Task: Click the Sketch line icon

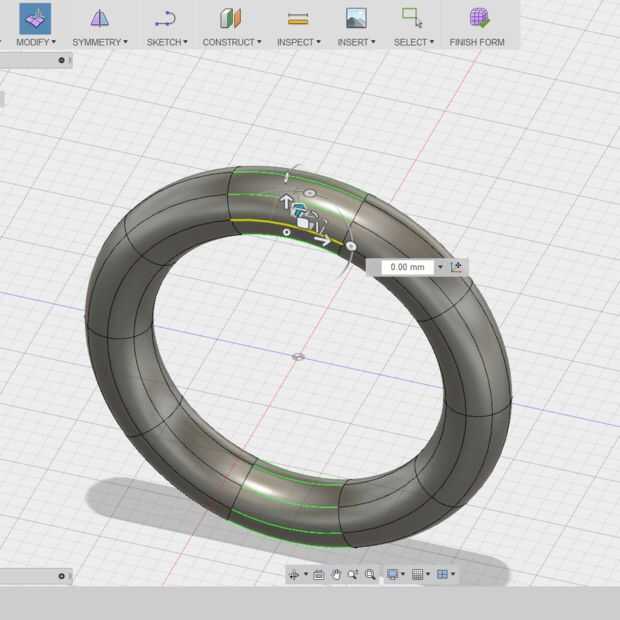Action: pos(165,19)
